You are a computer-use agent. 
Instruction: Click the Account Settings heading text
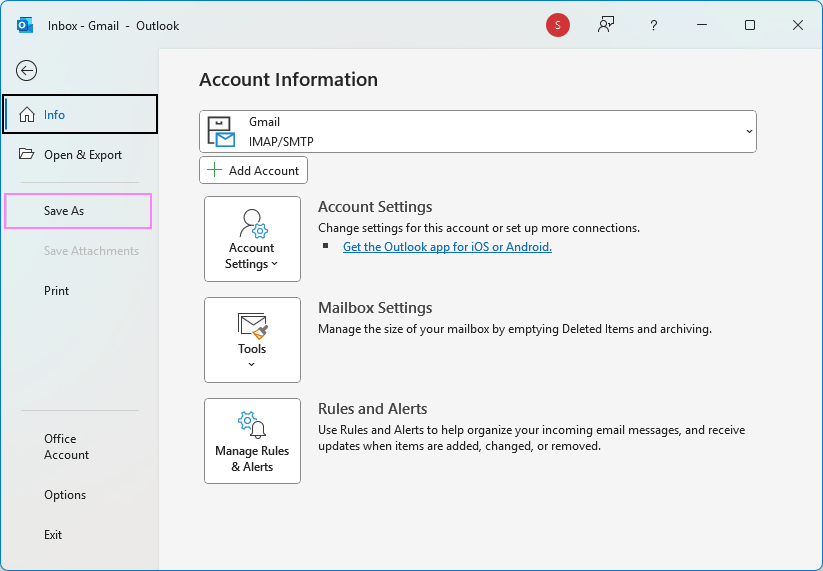(375, 207)
